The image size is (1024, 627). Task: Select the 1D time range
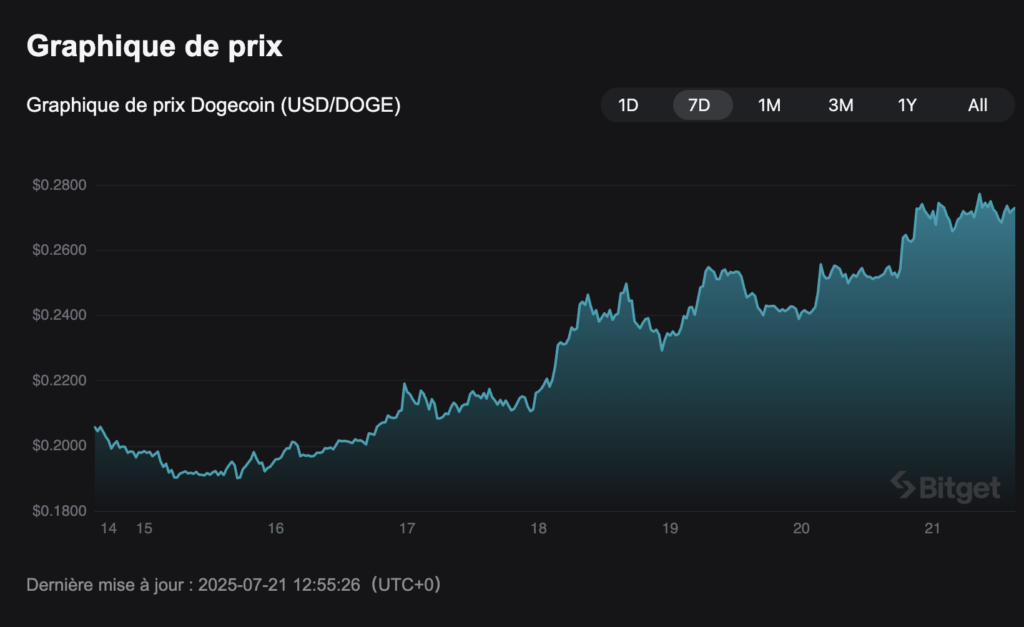(x=630, y=104)
